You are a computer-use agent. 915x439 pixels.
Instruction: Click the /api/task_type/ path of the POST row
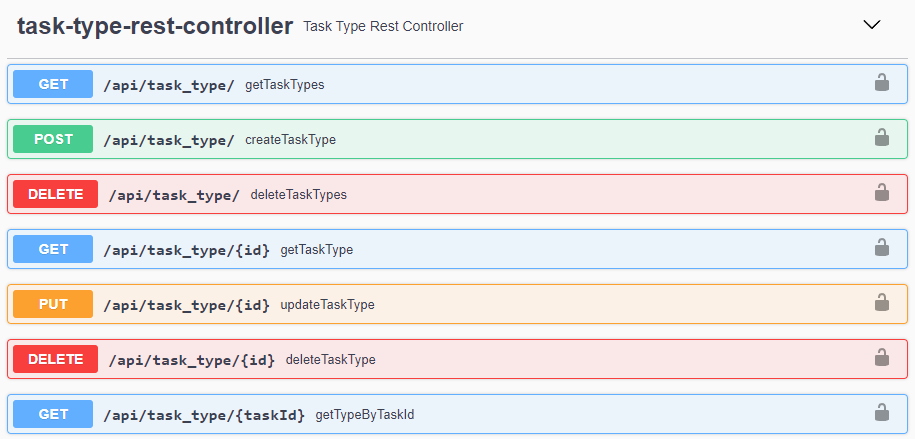point(169,140)
